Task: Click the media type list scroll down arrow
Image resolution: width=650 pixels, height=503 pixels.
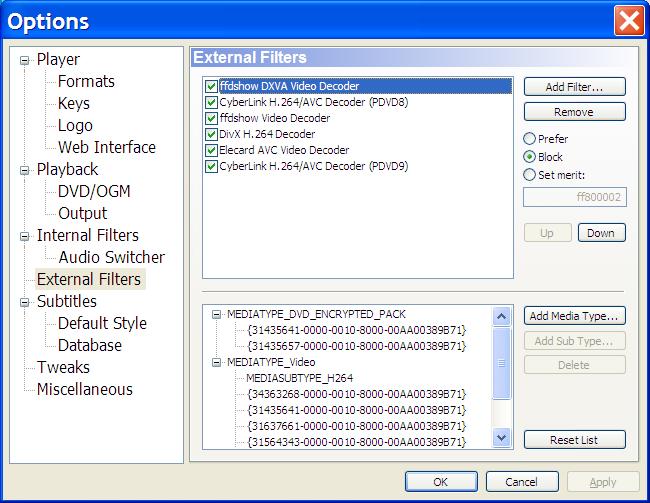Action: coord(502,438)
